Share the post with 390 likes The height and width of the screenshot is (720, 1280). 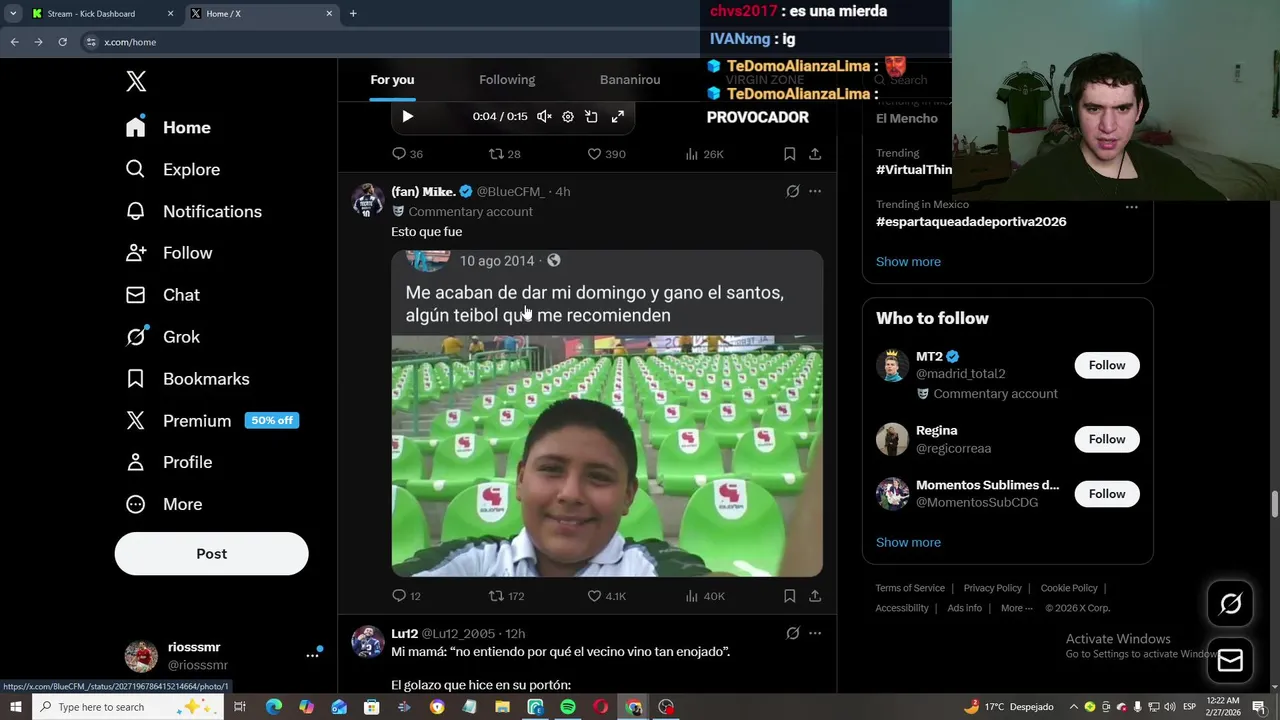click(815, 154)
